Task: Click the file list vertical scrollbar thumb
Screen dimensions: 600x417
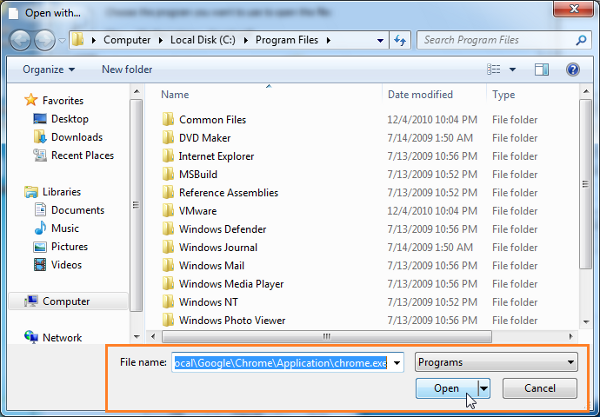Action: [585, 184]
